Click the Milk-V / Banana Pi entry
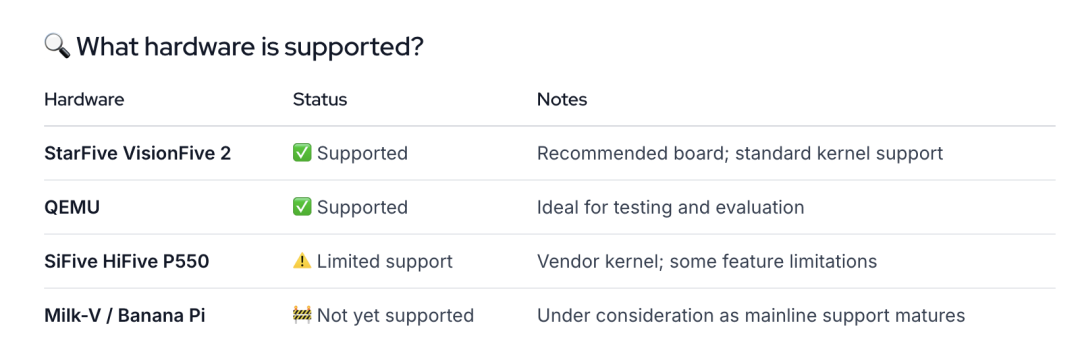Image resolution: width=1080 pixels, height=364 pixels. click(125, 316)
